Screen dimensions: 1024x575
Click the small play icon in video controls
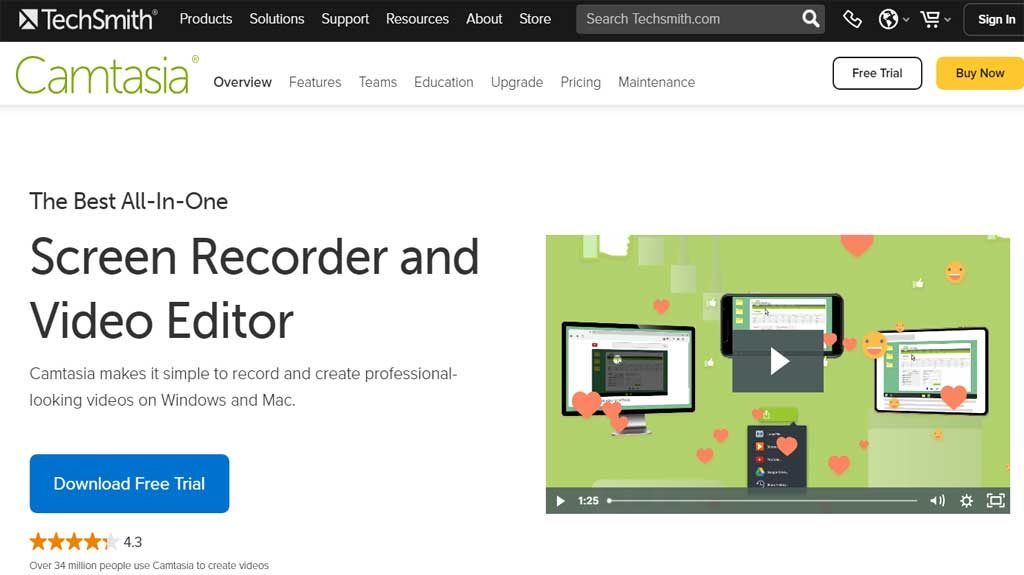click(x=560, y=500)
